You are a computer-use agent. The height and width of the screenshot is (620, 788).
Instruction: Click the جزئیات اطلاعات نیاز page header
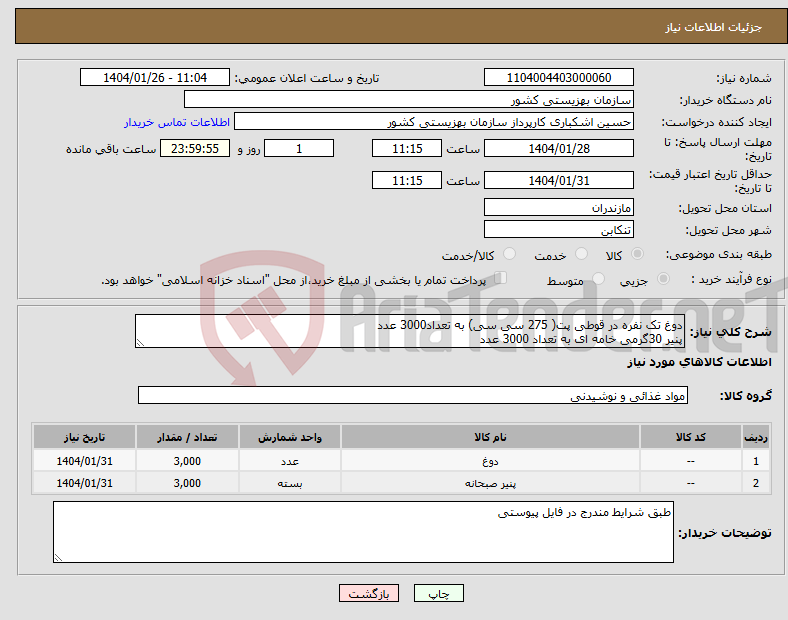[714, 27]
